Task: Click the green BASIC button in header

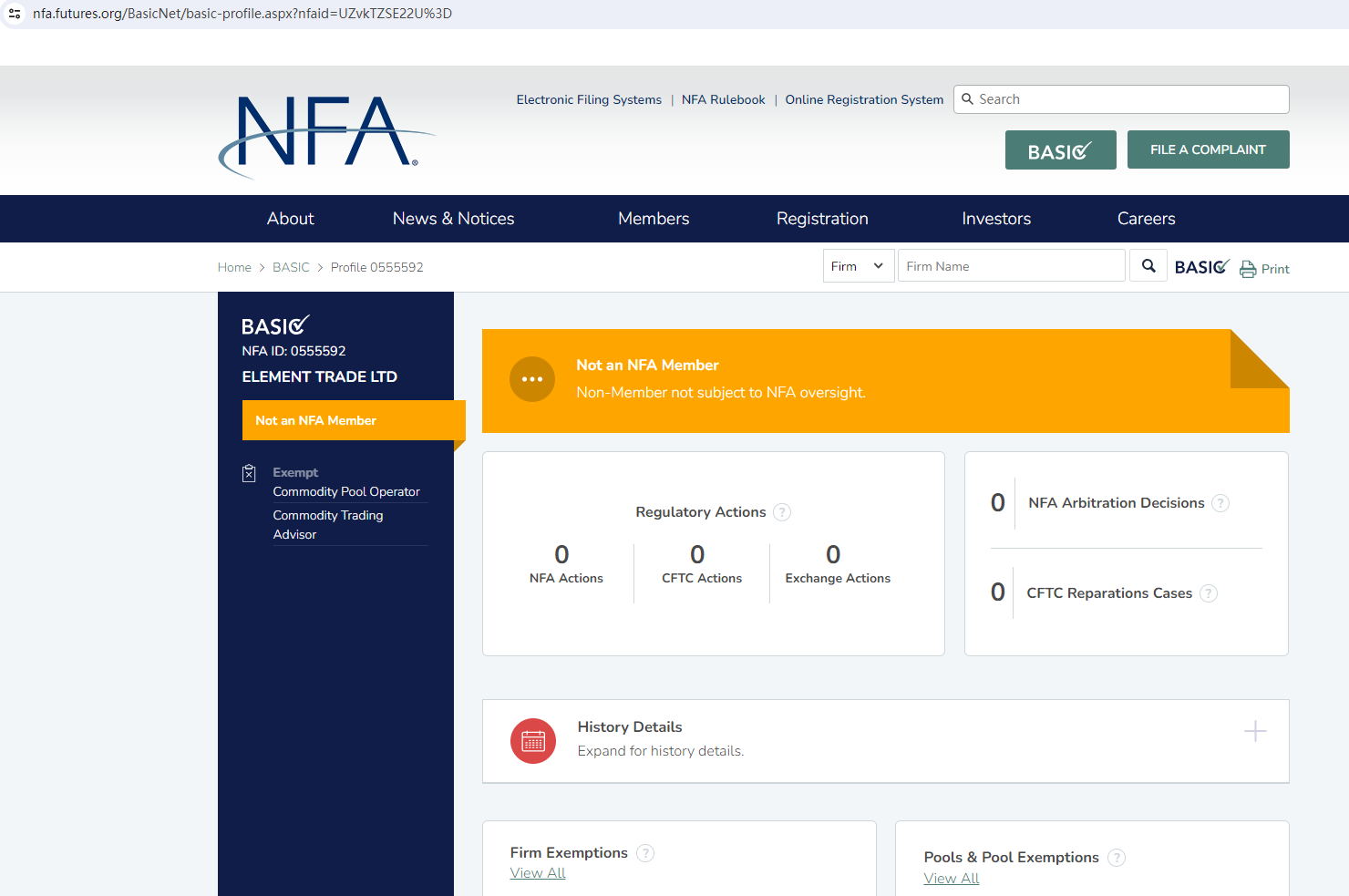Action: tap(1060, 150)
